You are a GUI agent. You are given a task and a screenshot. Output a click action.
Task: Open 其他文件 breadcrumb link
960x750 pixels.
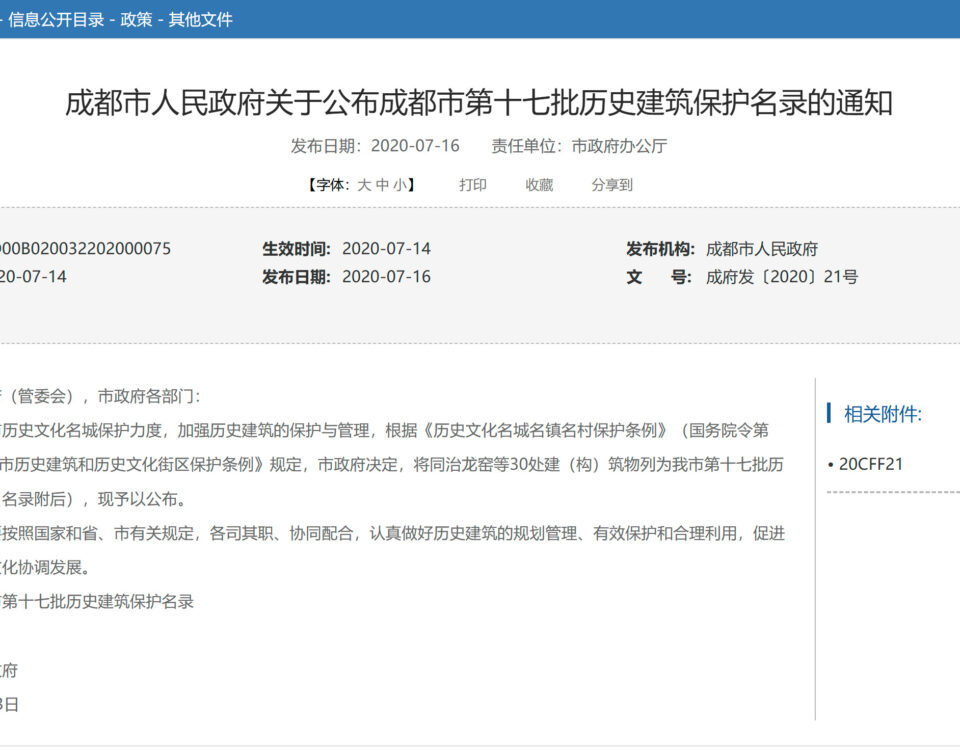click(201, 20)
